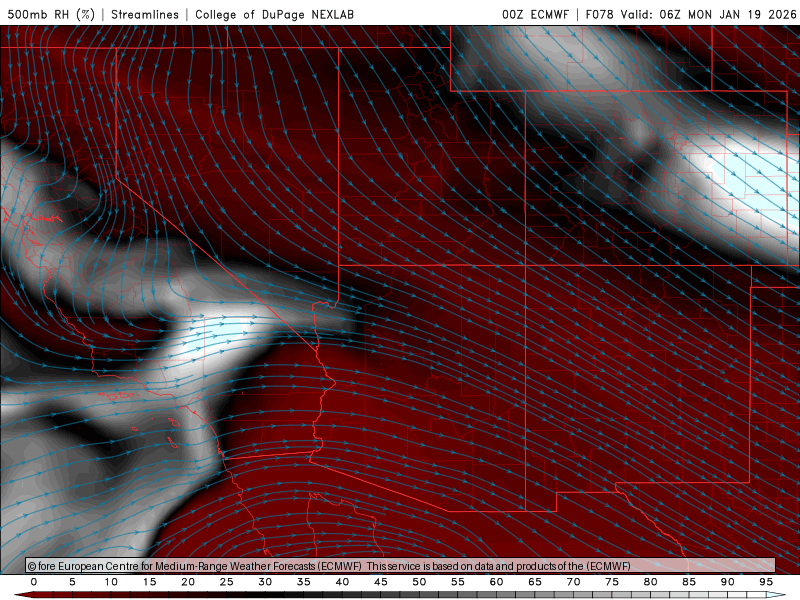Click the "25" color scale label
800x600 pixels.
[227, 582]
